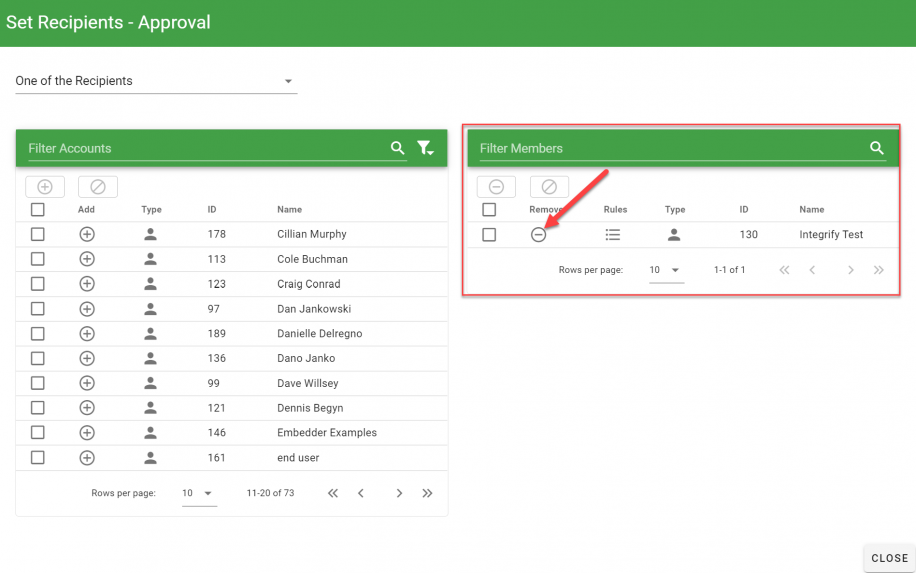The width and height of the screenshot is (916, 573).
Task: Click the add icon for Cillian Murphy
Action: (87, 234)
